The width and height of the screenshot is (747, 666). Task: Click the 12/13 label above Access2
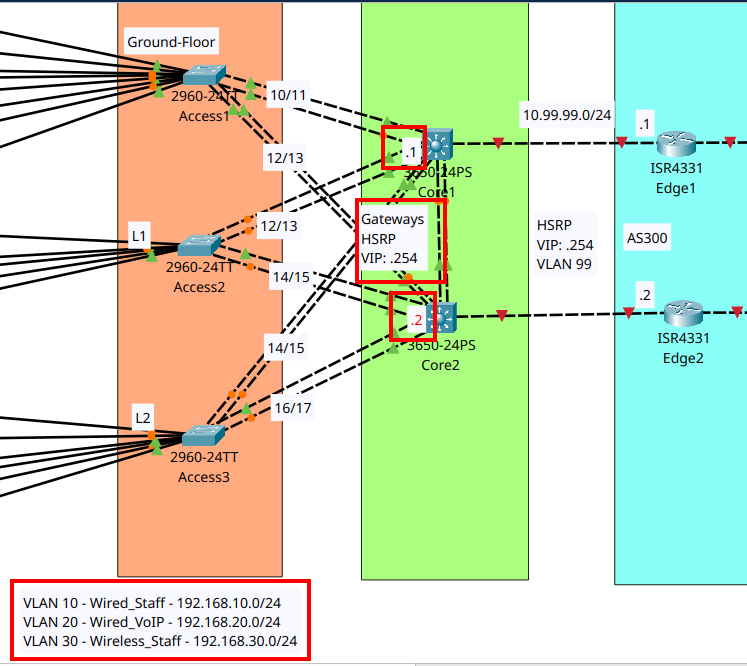point(279,225)
